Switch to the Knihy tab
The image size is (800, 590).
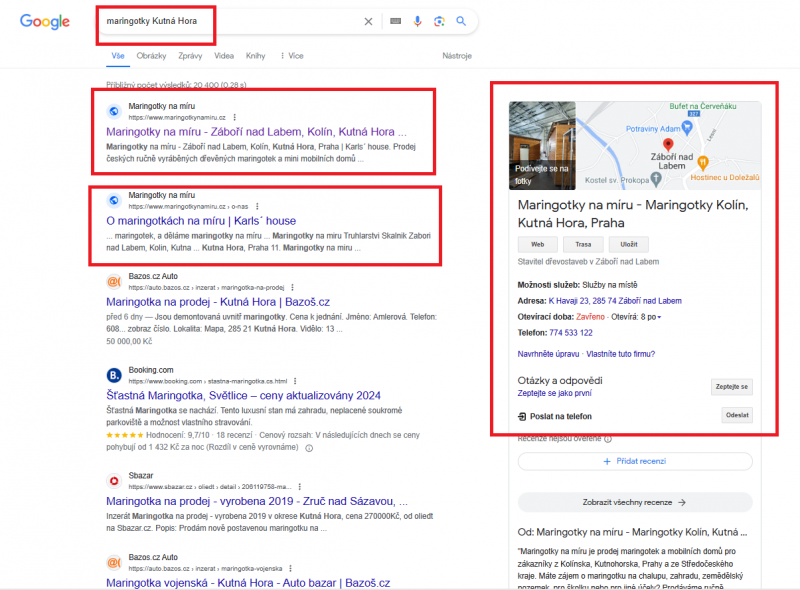tap(256, 56)
